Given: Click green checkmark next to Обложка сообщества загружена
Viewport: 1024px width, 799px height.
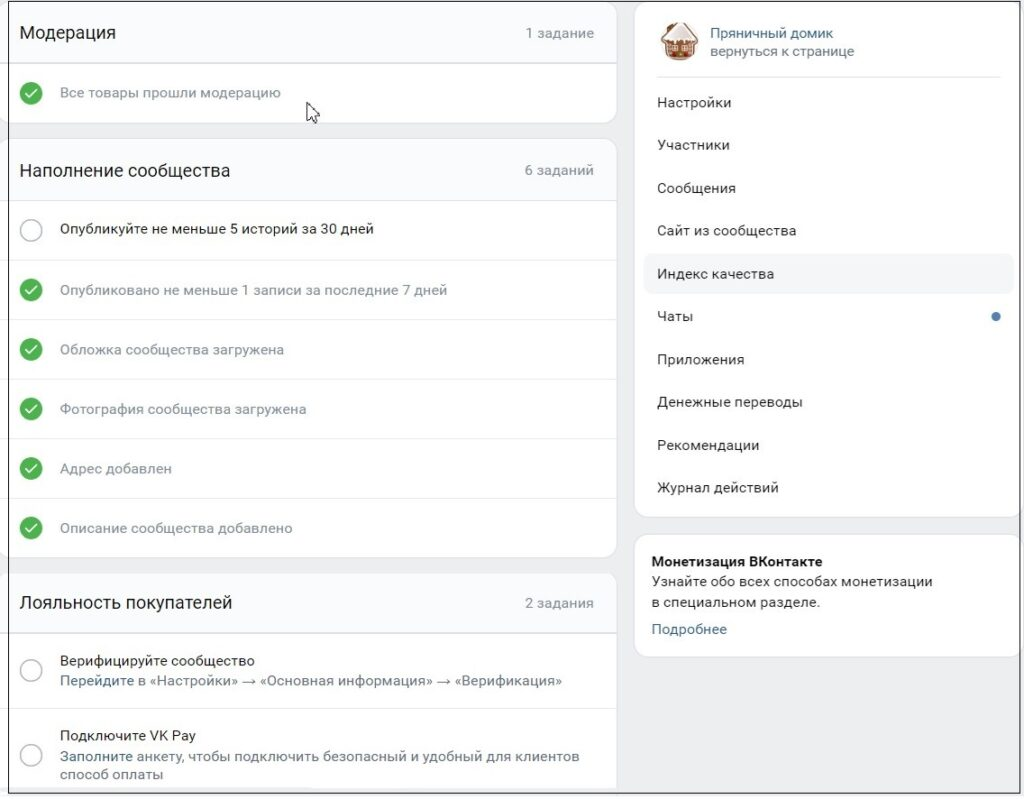Looking at the screenshot, I should click(x=31, y=350).
